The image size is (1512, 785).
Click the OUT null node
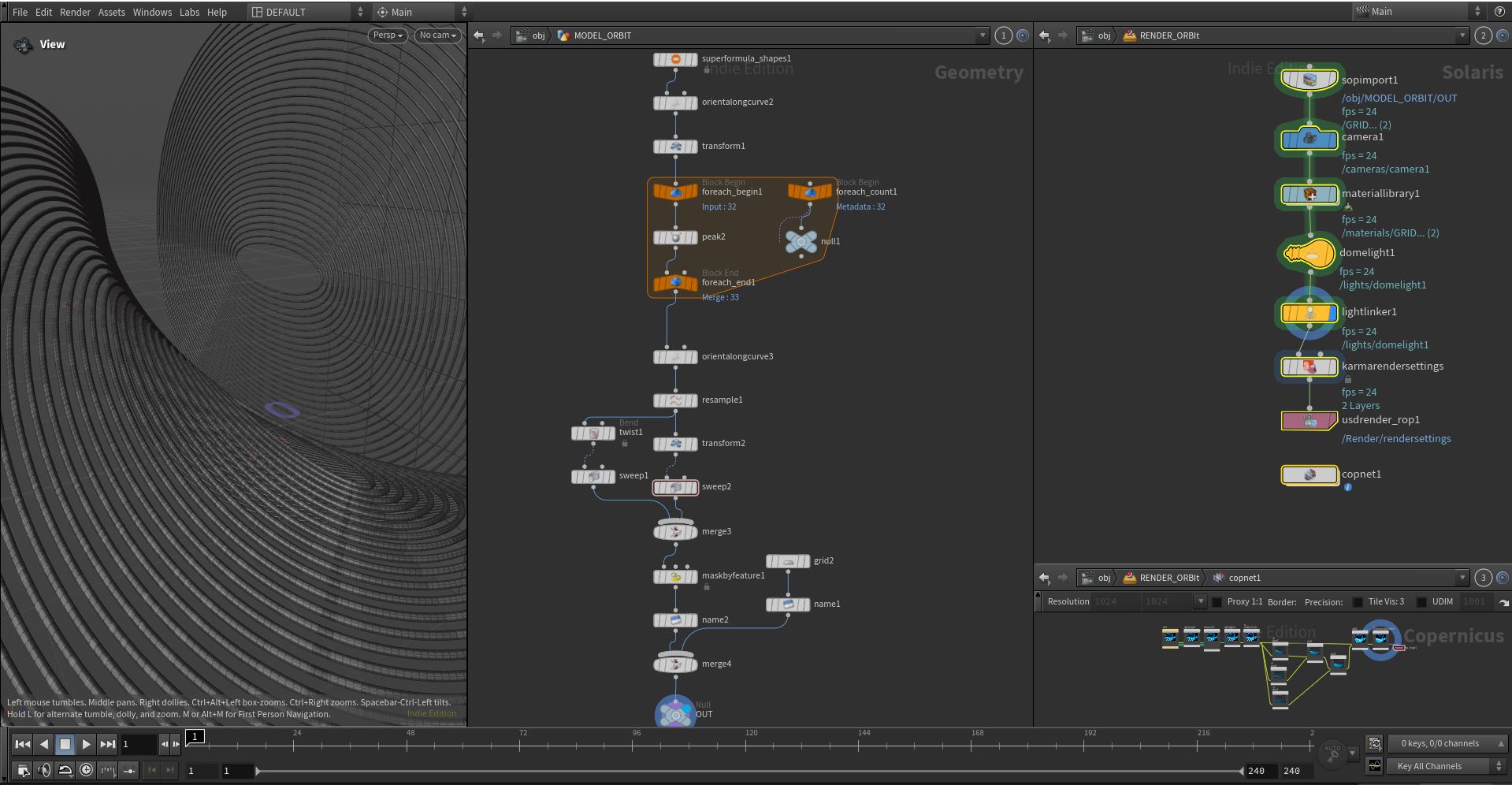[675, 713]
